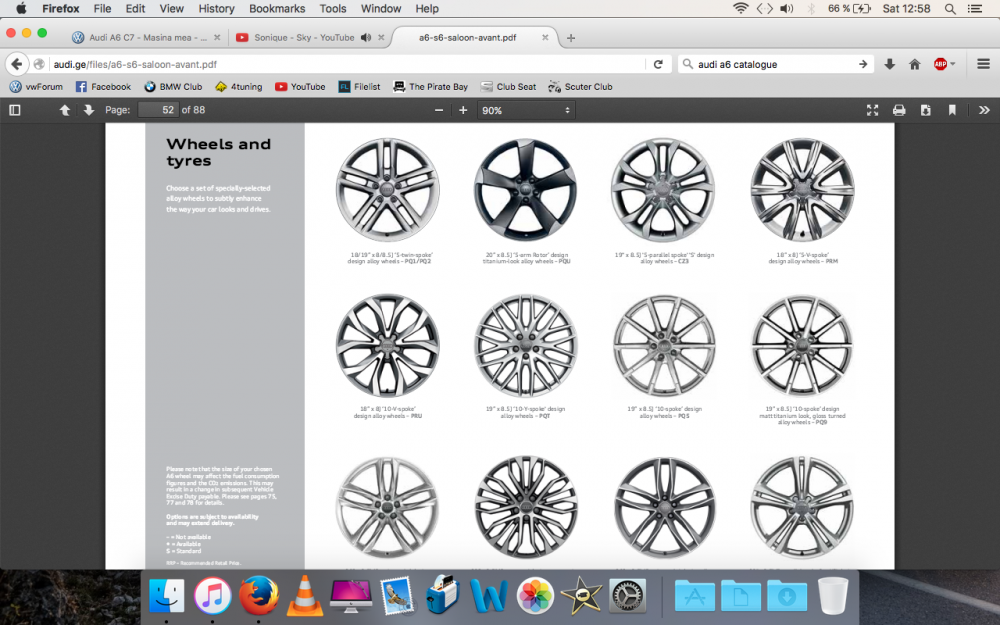Viewport: 1000px width, 625px height.
Task: Open the zoom level dropdown
Action: (527, 110)
